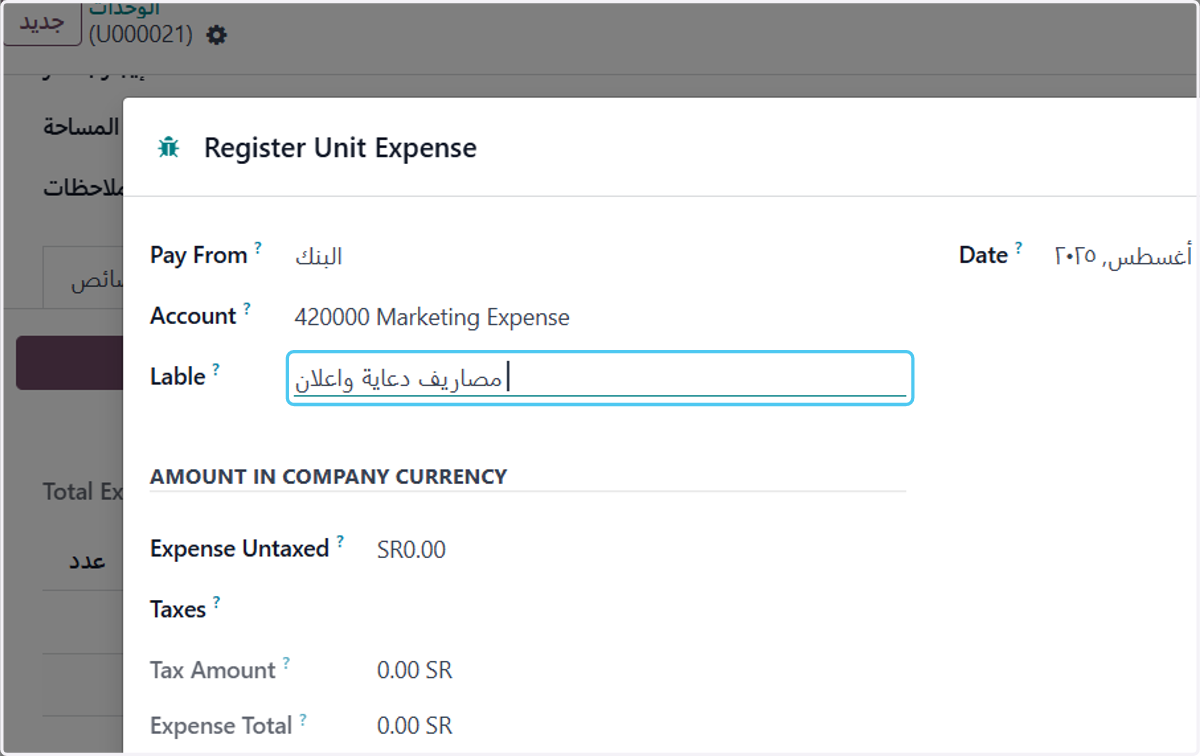The image size is (1200, 756).
Task: Click the جديد (New) button
Action: [41, 24]
